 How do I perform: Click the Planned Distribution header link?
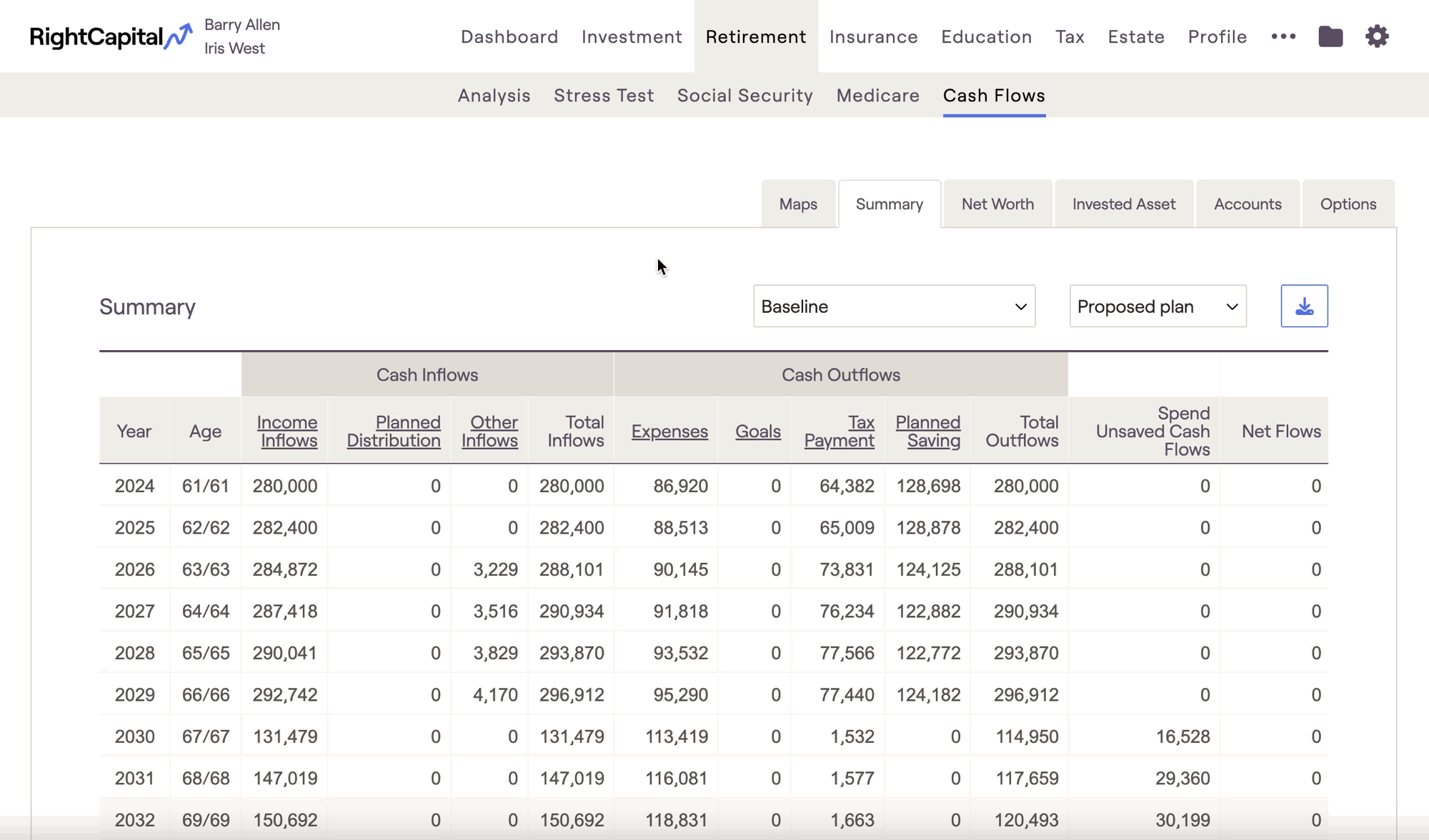[x=394, y=431]
